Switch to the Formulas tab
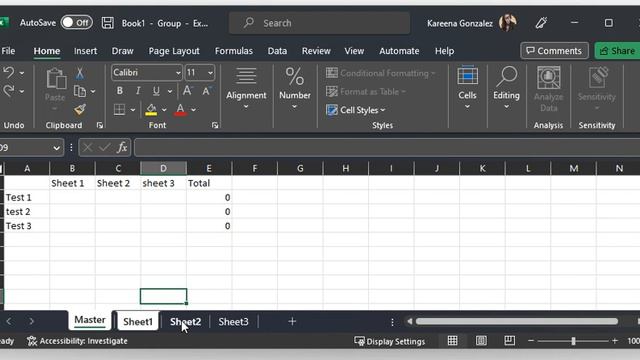This screenshot has height=360, width=640. point(234,51)
